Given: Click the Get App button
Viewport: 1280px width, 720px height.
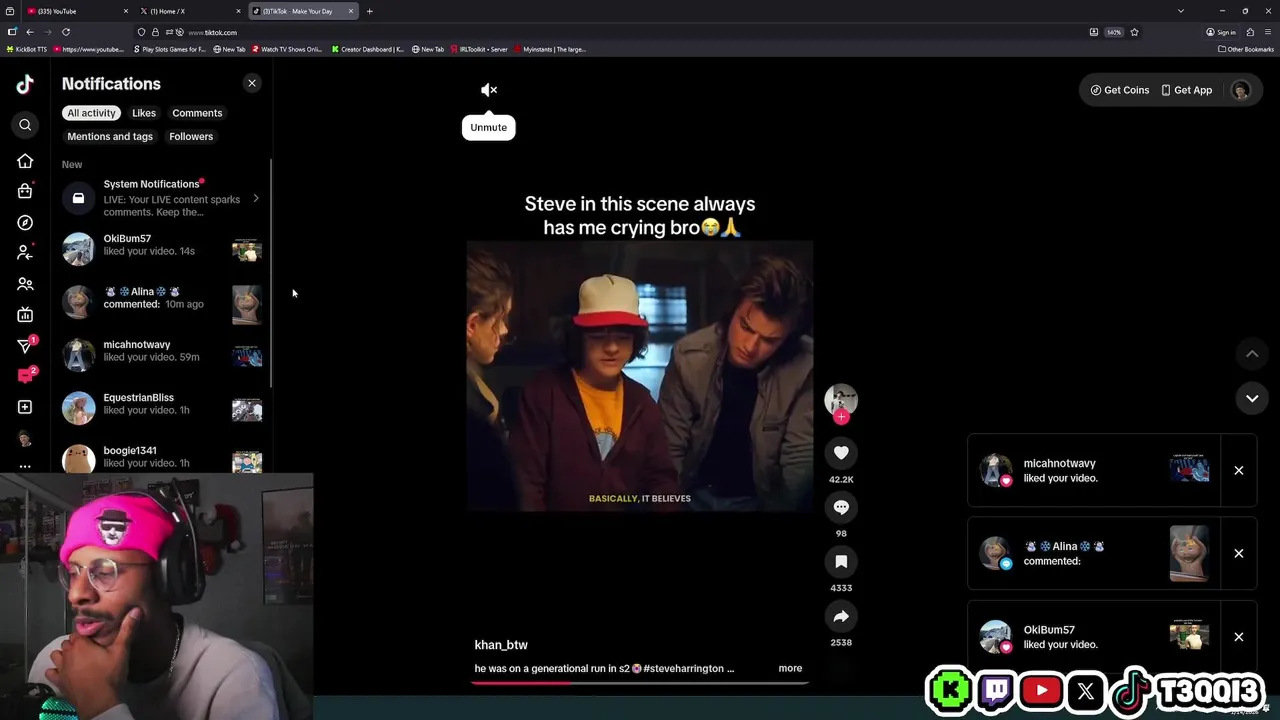Looking at the screenshot, I should 1187,90.
